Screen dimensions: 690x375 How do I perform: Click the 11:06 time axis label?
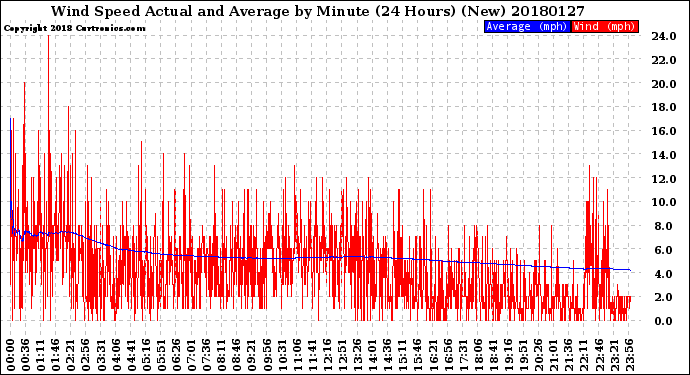[297, 355]
